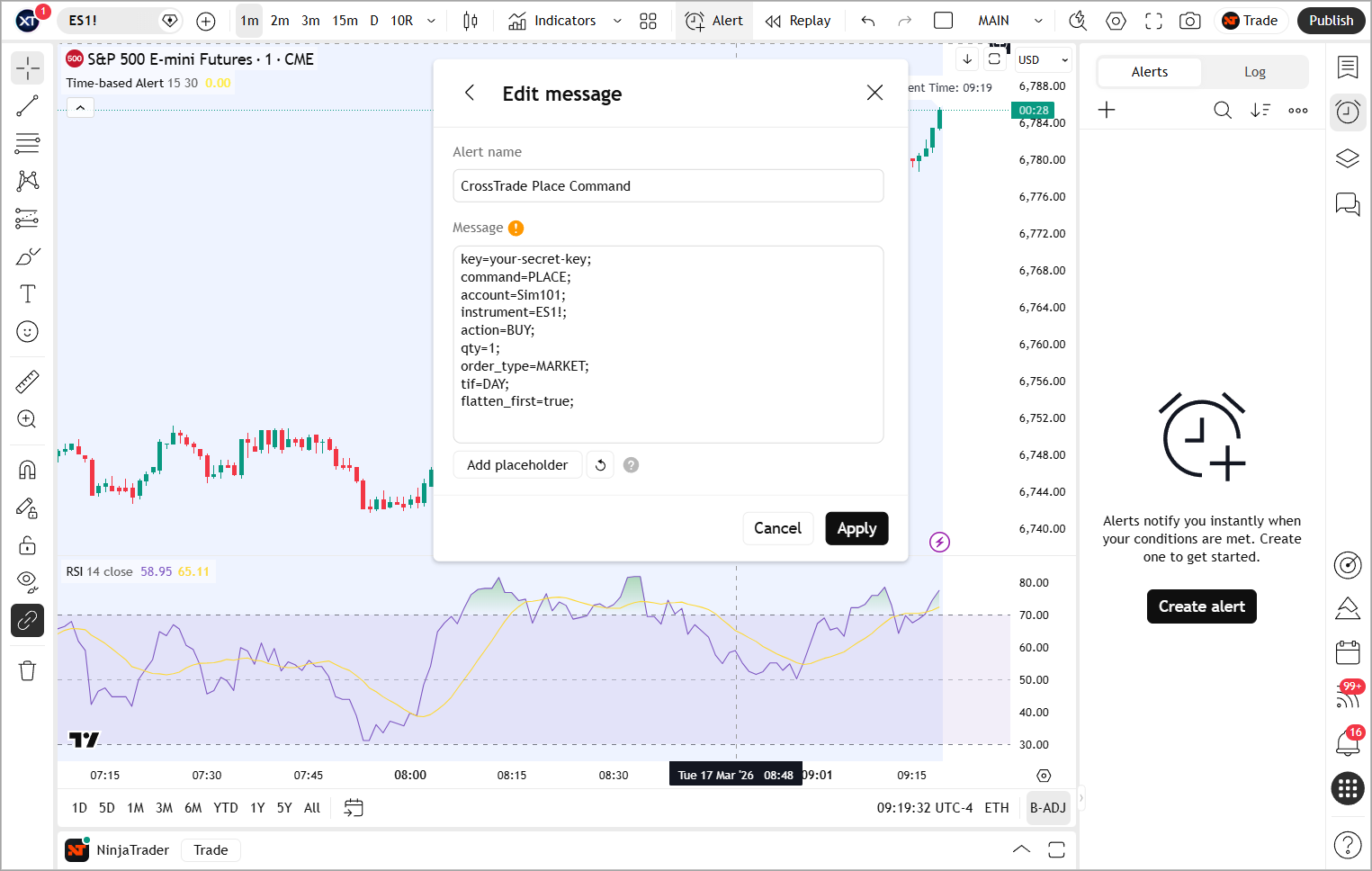Image resolution: width=1372 pixels, height=871 pixels.
Task: Open the Replay bar mode
Action: click(798, 21)
